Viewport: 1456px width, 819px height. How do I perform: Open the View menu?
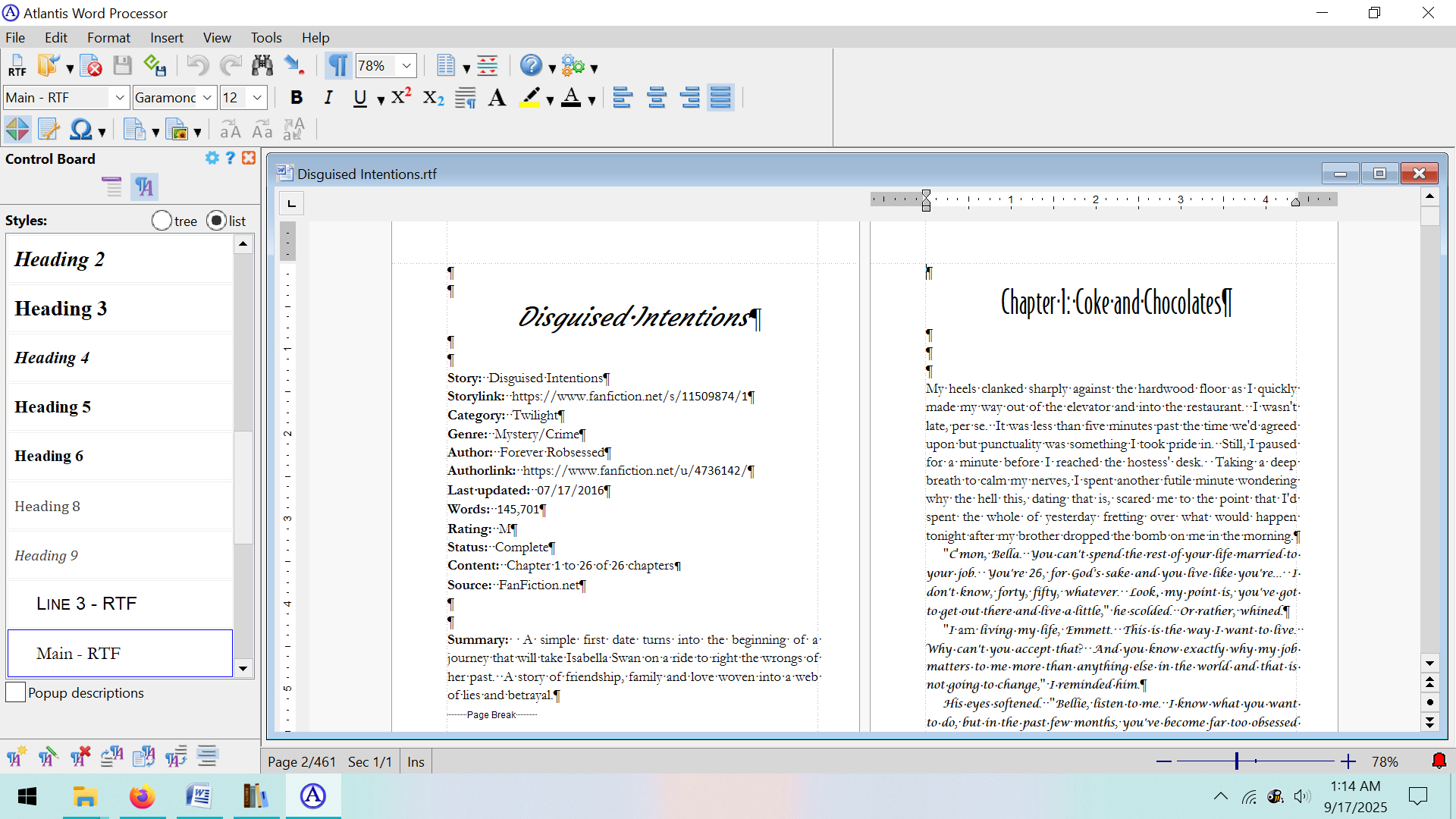tap(217, 37)
